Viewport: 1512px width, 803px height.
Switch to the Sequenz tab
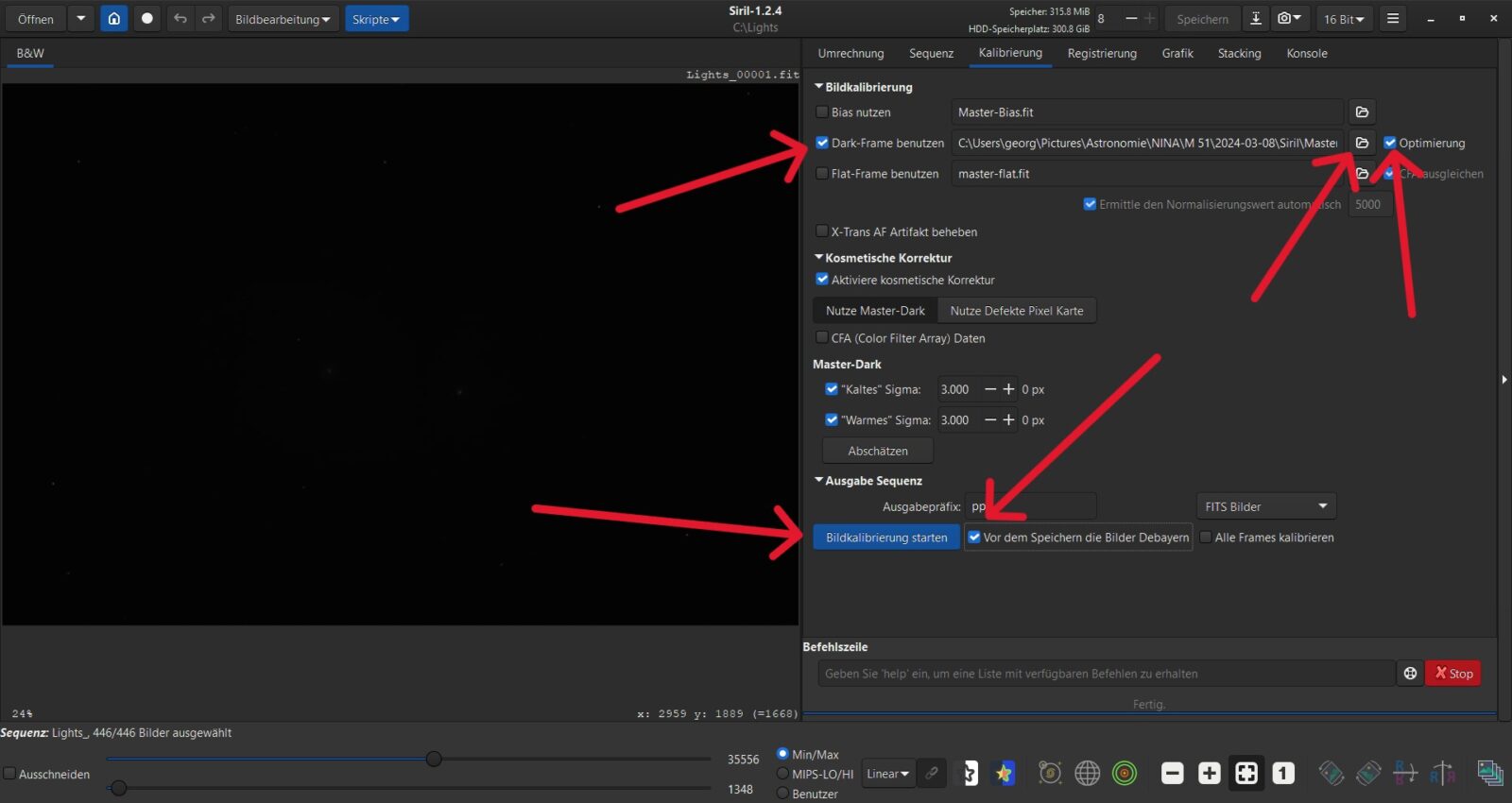tap(931, 54)
